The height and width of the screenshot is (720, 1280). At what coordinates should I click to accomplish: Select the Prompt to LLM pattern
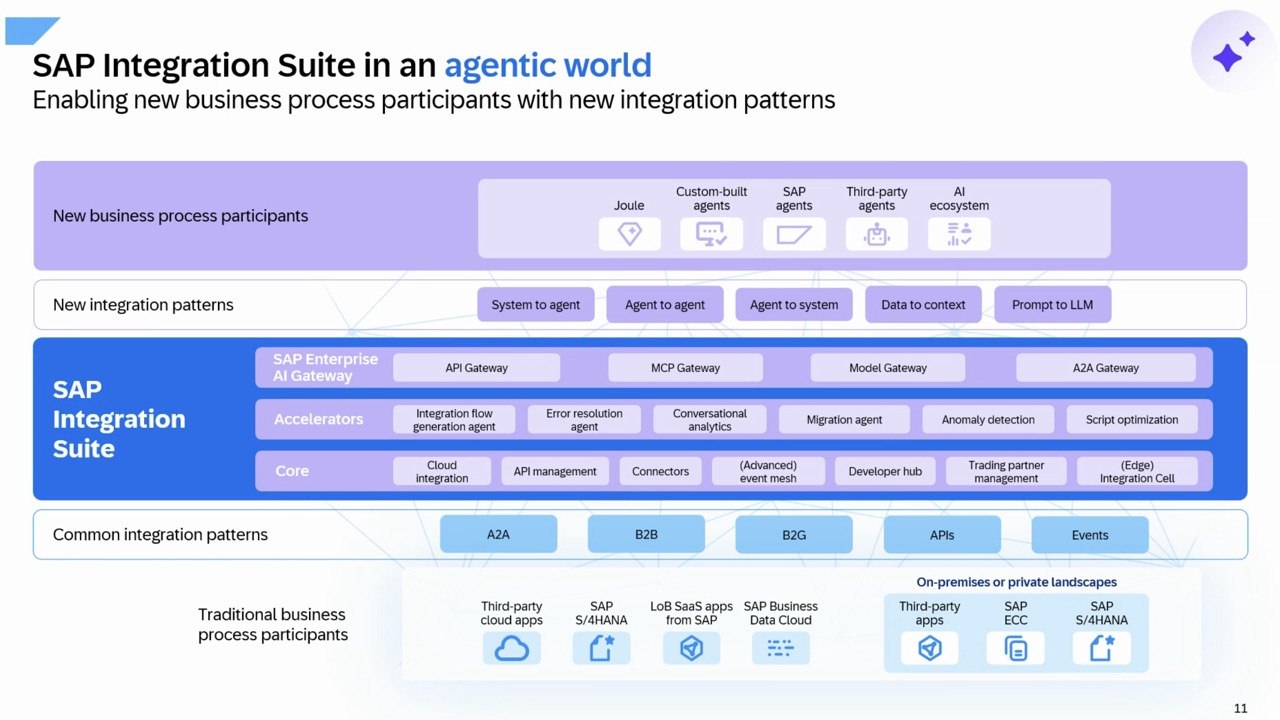1052,305
